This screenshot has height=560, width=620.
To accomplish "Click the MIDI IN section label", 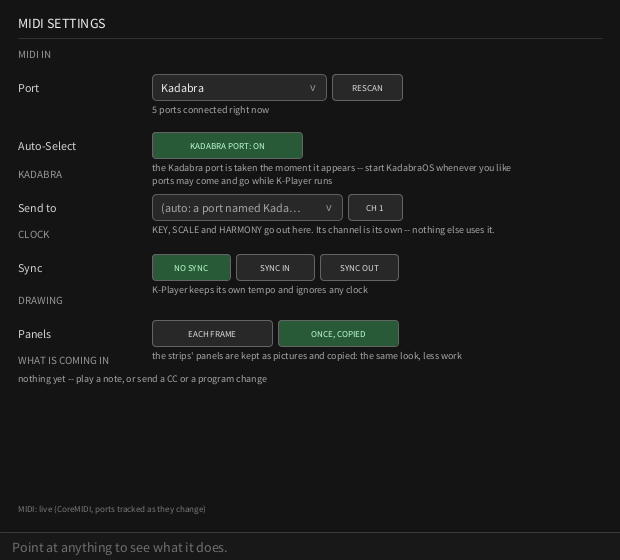I will pos(34,55).
